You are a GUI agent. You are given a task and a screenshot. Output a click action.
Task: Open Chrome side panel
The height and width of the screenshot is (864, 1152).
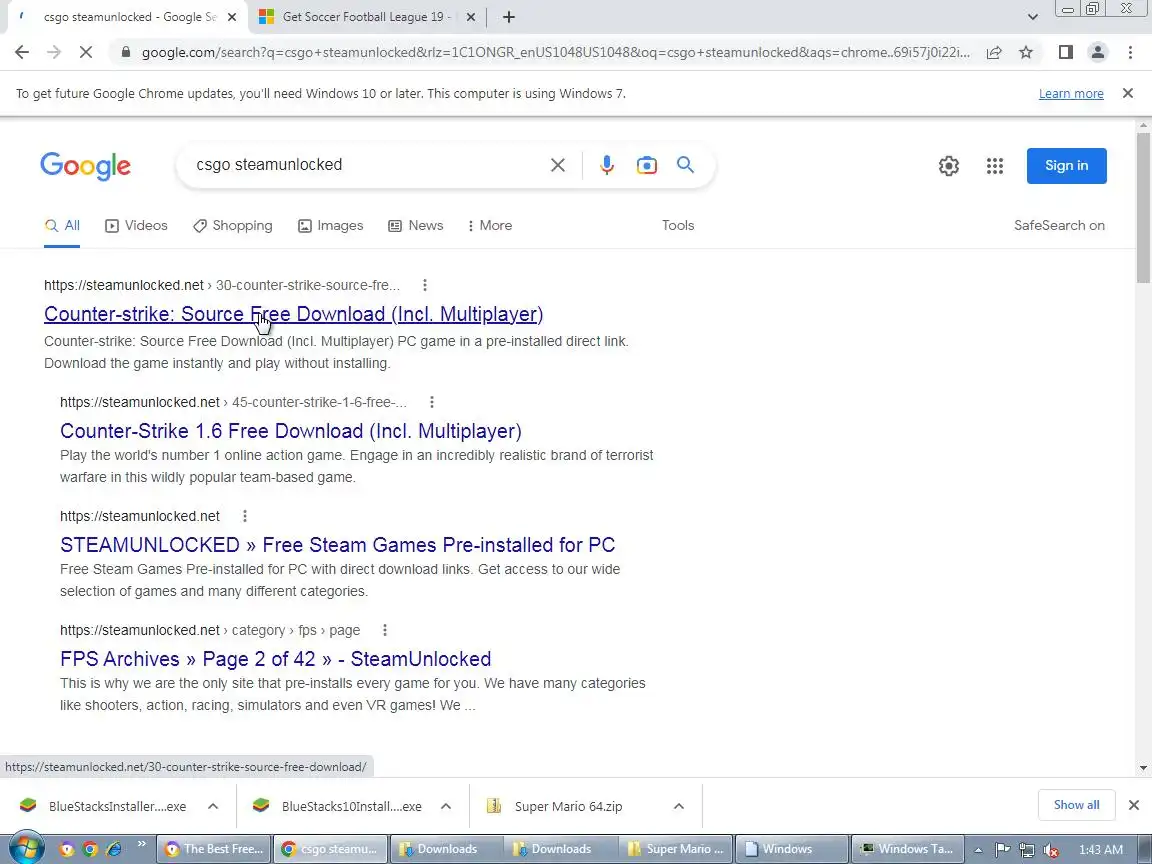1065,52
